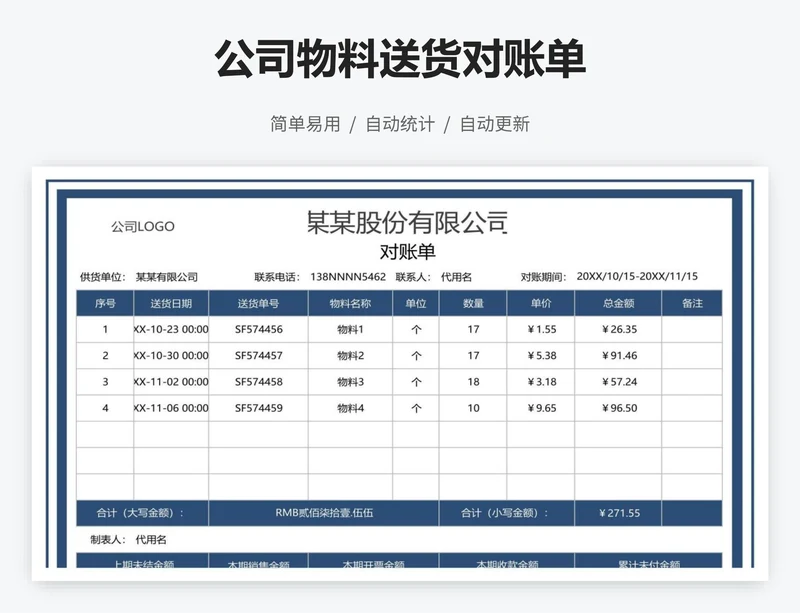Select the 物料3 cell
This screenshot has height=613, width=800.
click(351, 382)
